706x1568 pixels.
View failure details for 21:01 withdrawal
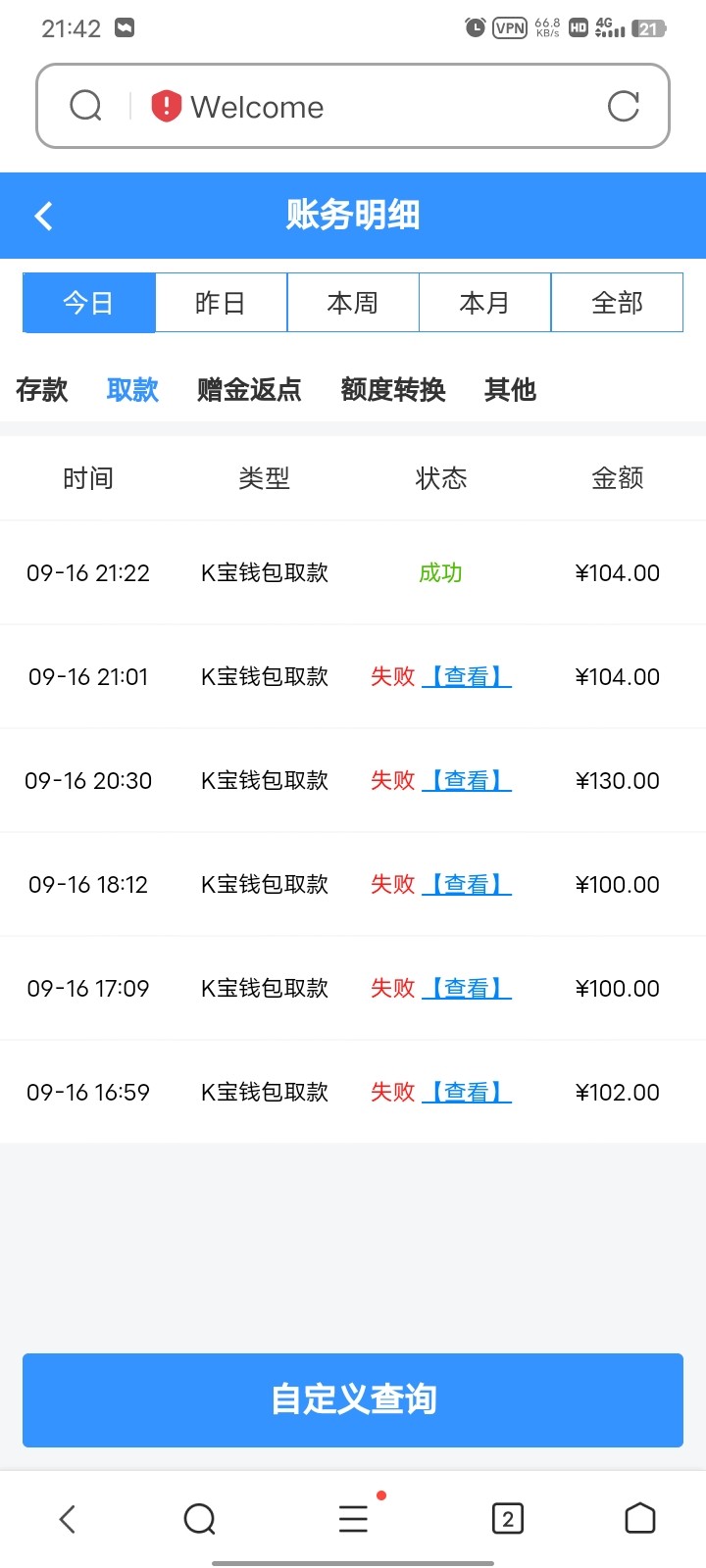pyautogui.click(x=467, y=677)
